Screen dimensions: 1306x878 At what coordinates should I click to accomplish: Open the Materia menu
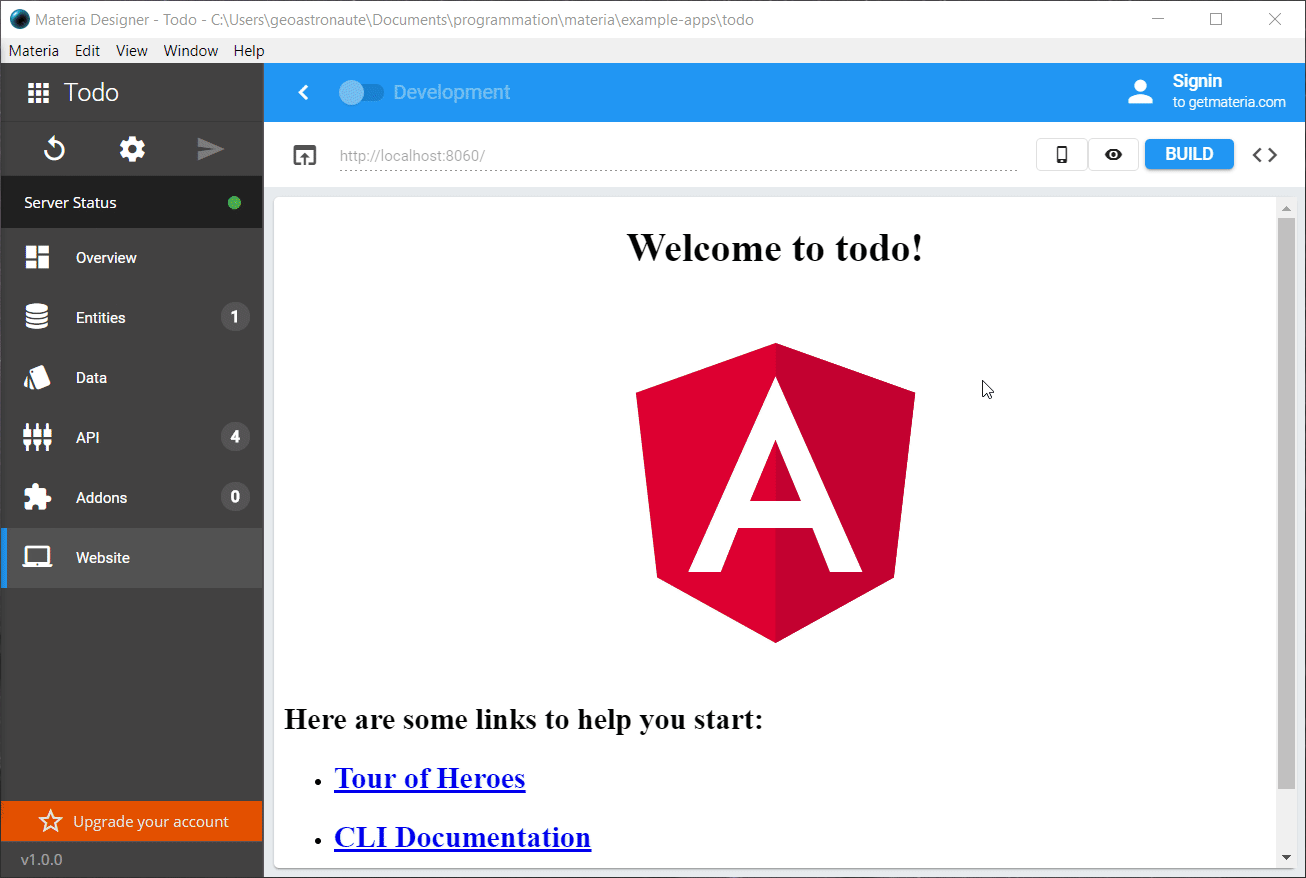click(33, 50)
